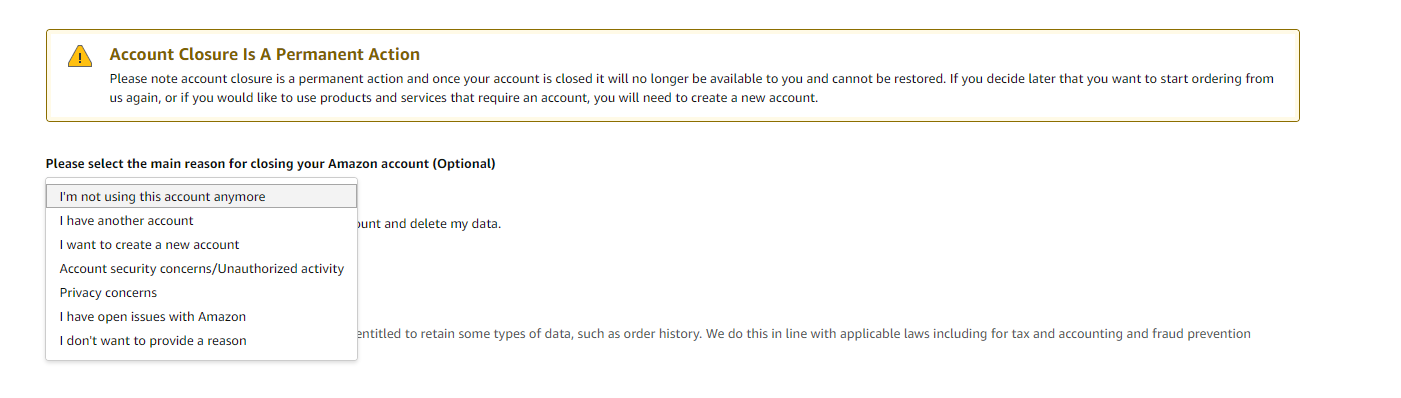Pick "I don't want to provide a reason"
This screenshot has width=1401, height=398.
[202, 341]
